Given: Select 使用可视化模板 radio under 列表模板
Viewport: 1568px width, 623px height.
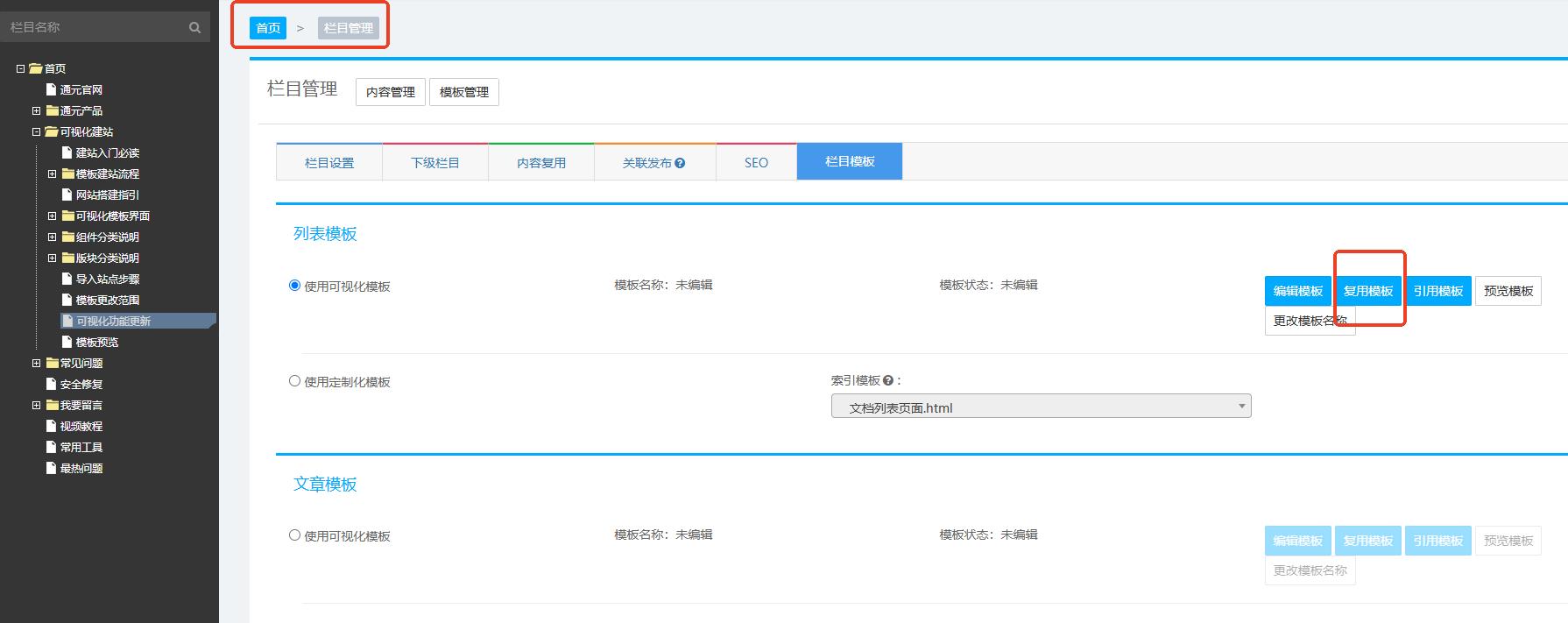Looking at the screenshot, I should click(295, 286).
